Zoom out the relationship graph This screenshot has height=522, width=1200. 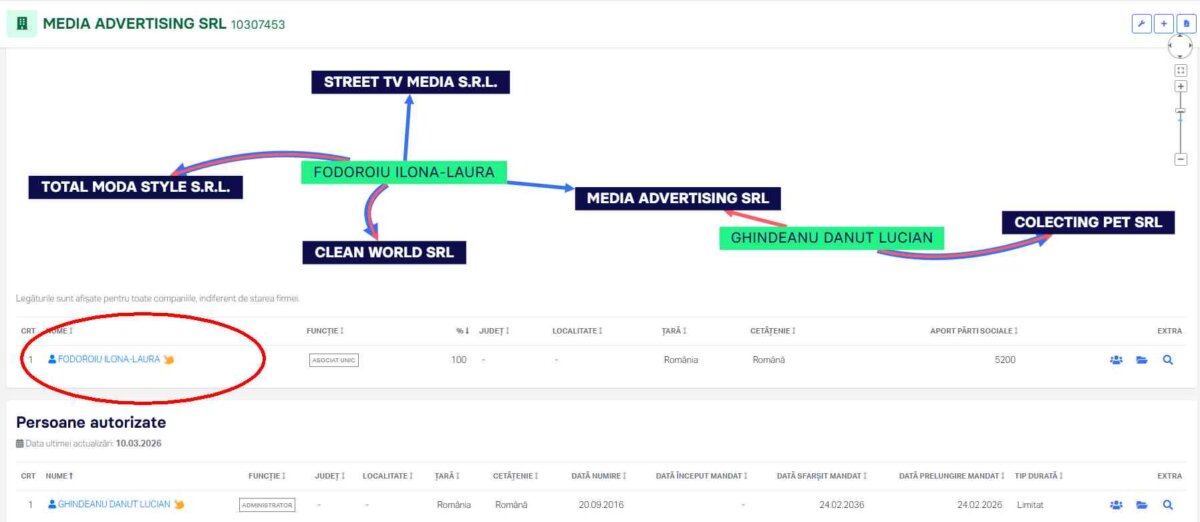[1180, 159]
